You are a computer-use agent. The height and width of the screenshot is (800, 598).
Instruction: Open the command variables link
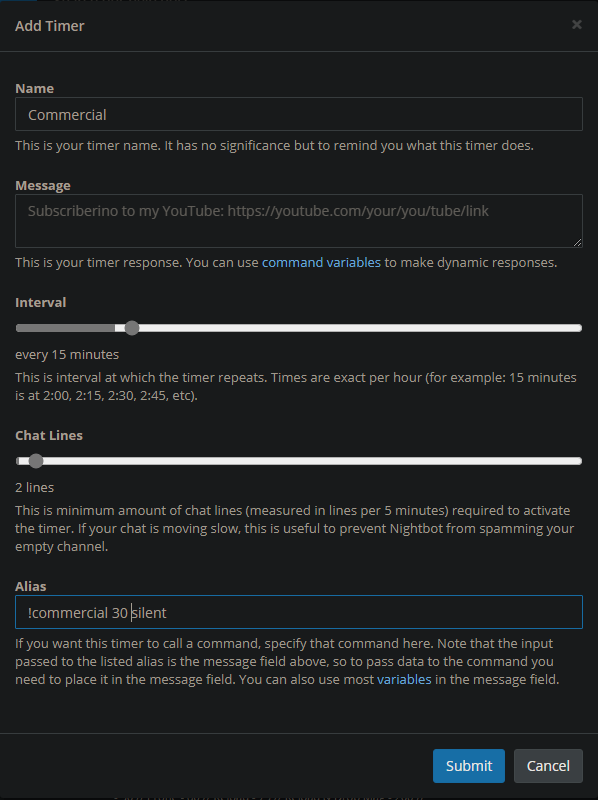click(x=321, y=262)
